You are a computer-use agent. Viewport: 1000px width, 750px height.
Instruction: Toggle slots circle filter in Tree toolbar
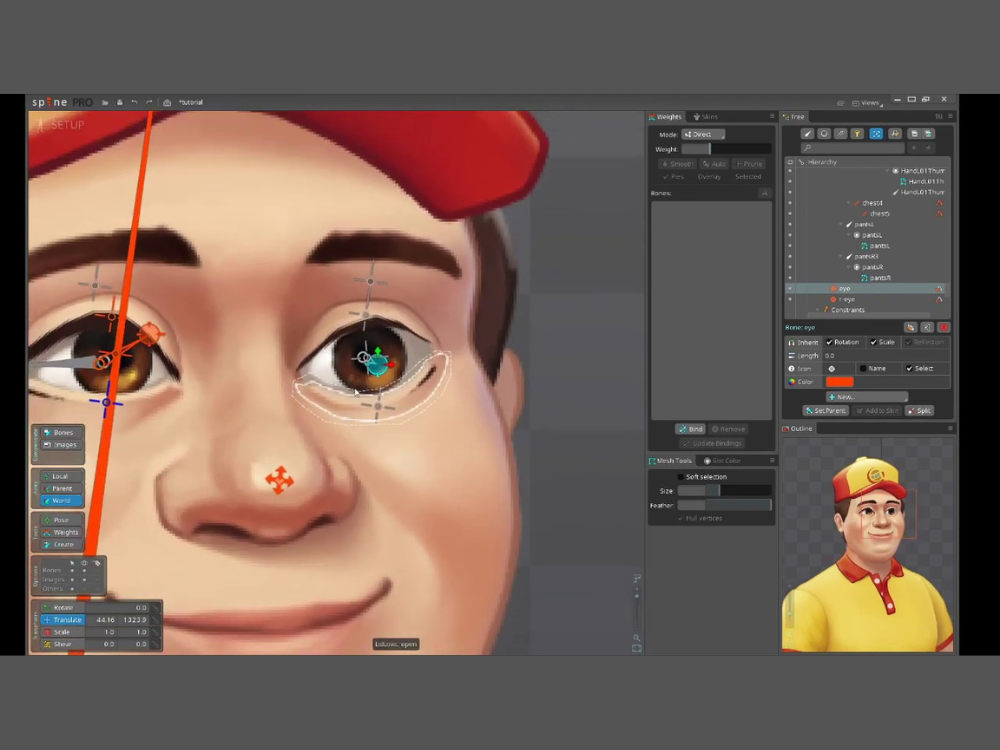pos(824,133)
